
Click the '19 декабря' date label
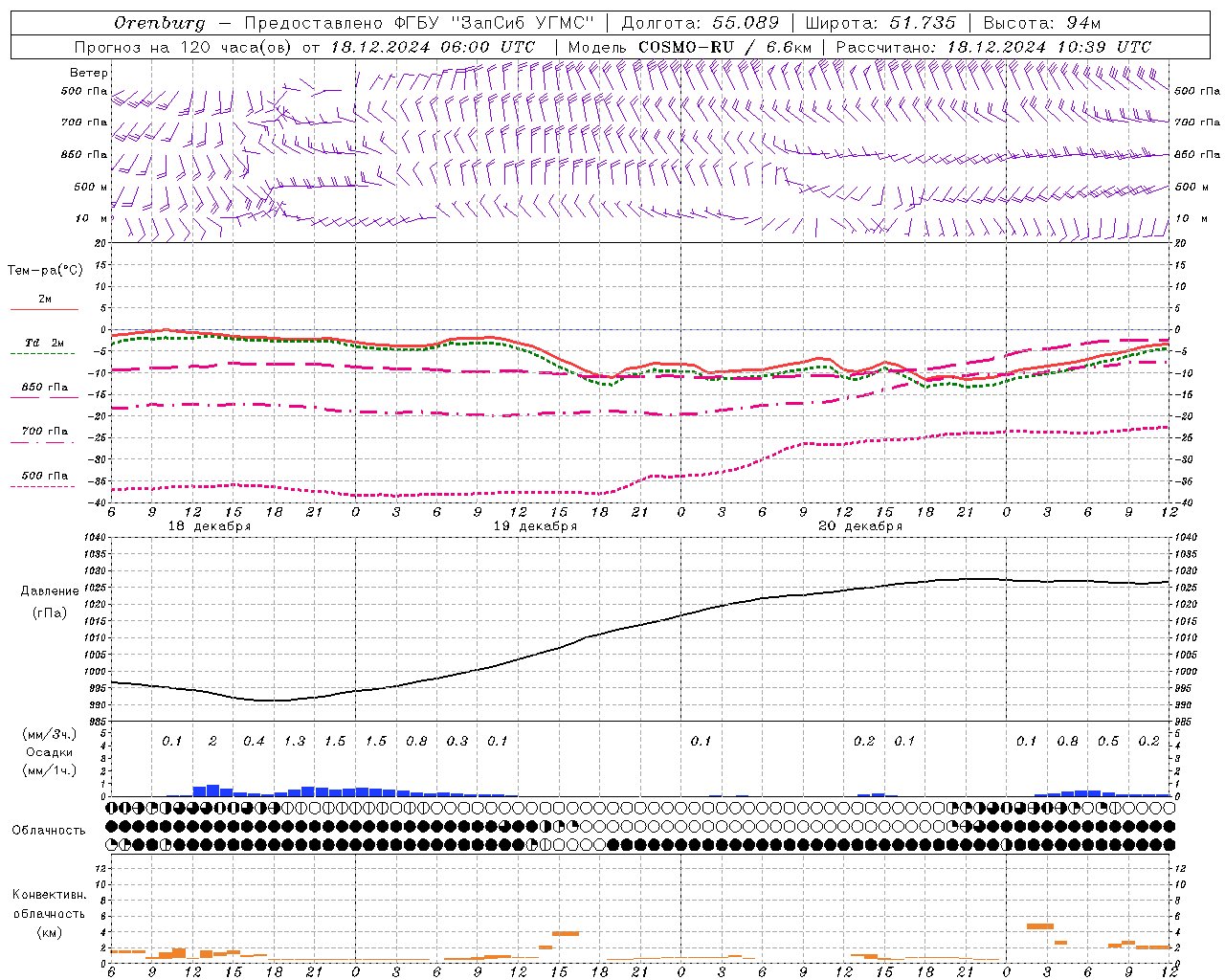535,526
